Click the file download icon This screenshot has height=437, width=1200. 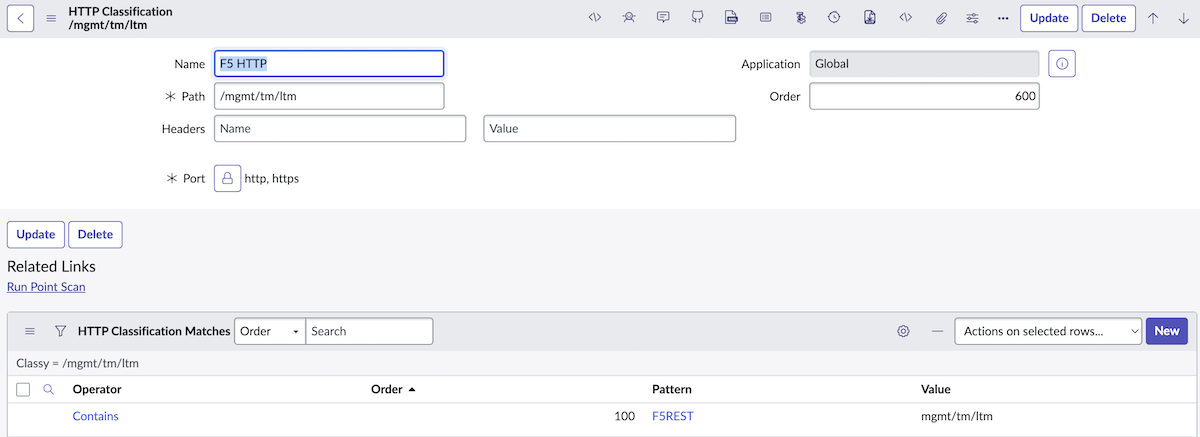click(x=870, y=18)
